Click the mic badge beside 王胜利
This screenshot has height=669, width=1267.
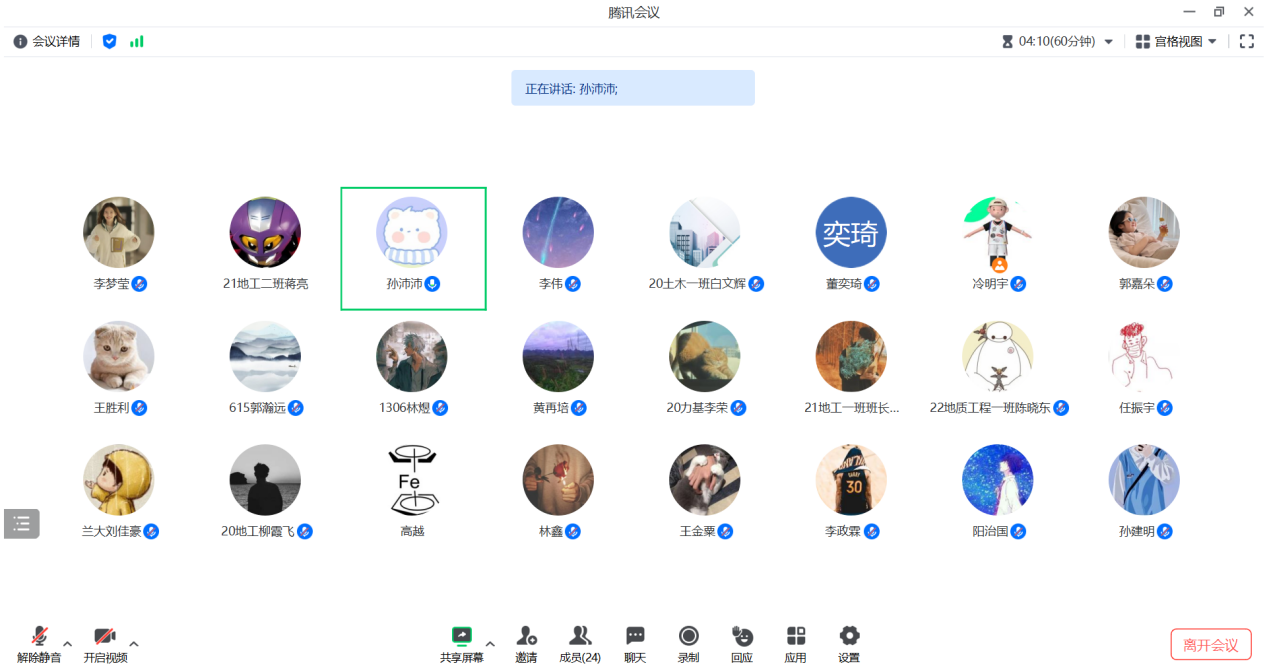pyautogui.click(x=140, y=408)
